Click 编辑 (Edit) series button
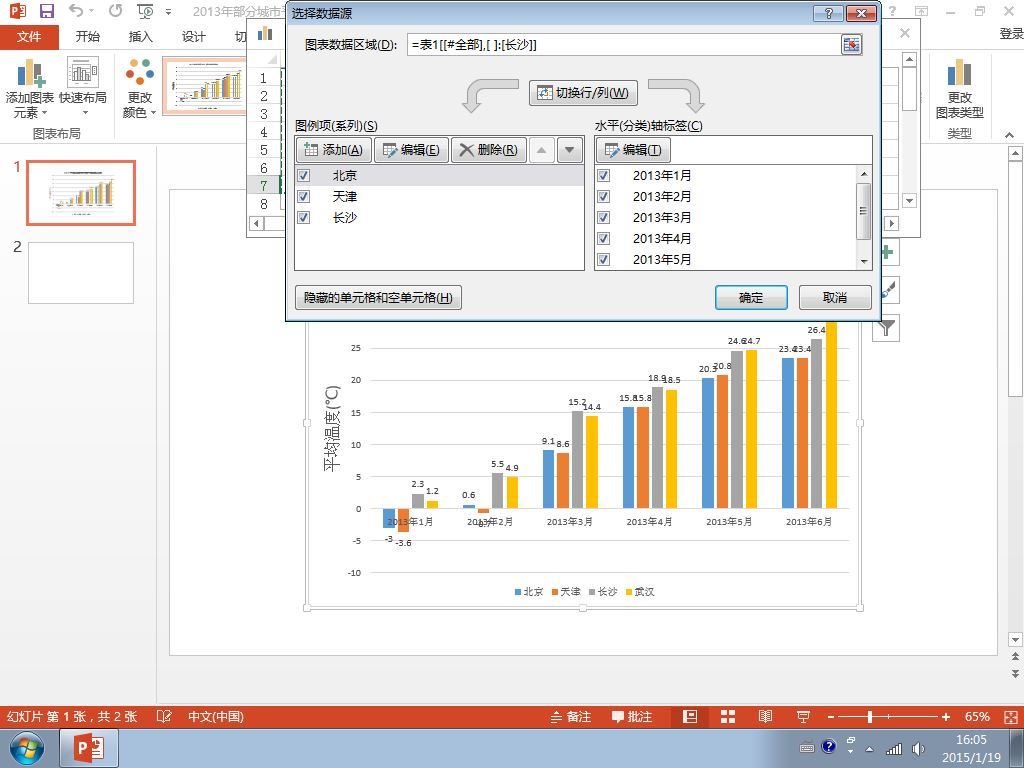 (x=411, y=150)
